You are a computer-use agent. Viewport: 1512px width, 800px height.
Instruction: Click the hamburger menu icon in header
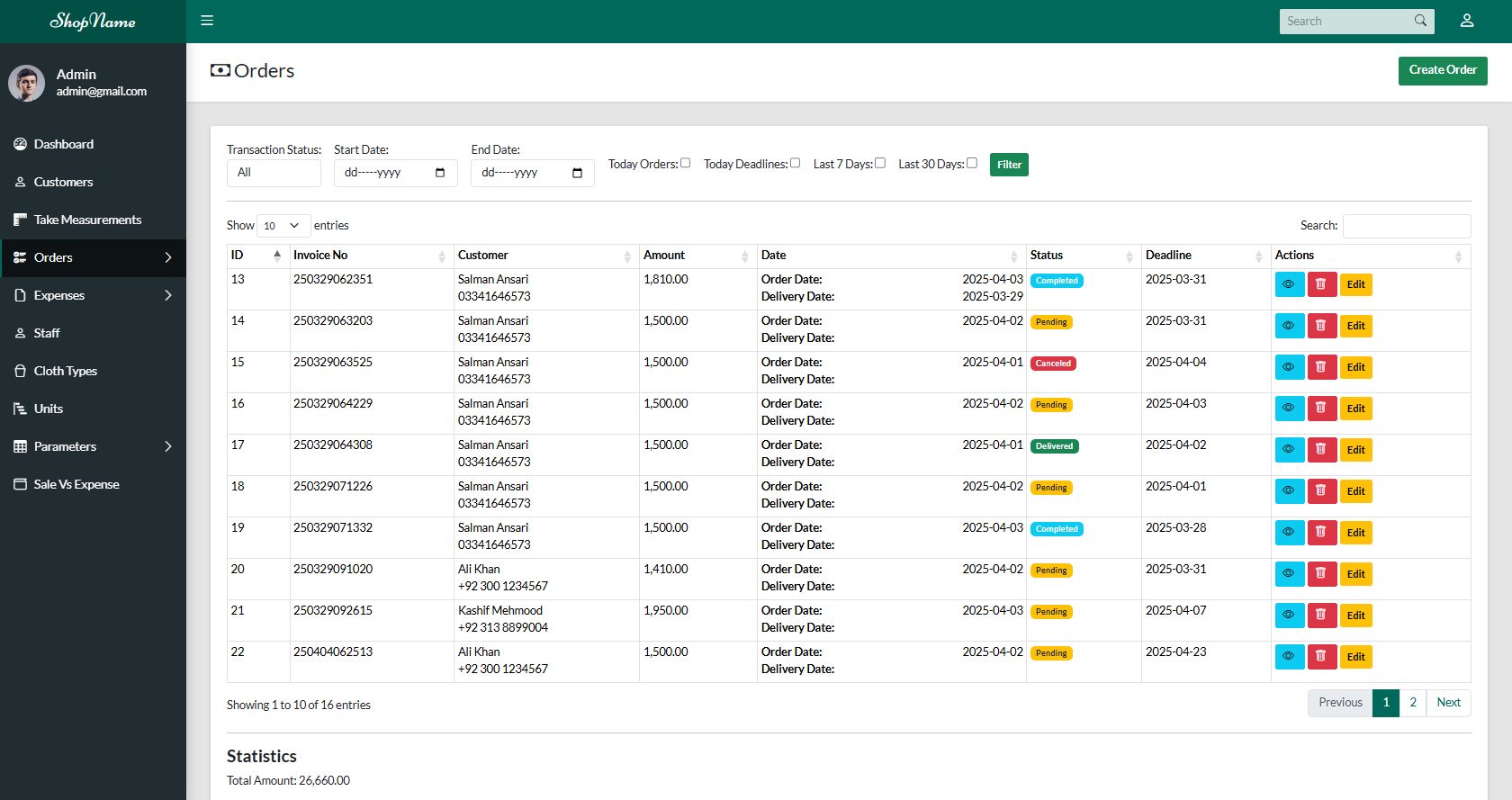(x=207, y=21)
